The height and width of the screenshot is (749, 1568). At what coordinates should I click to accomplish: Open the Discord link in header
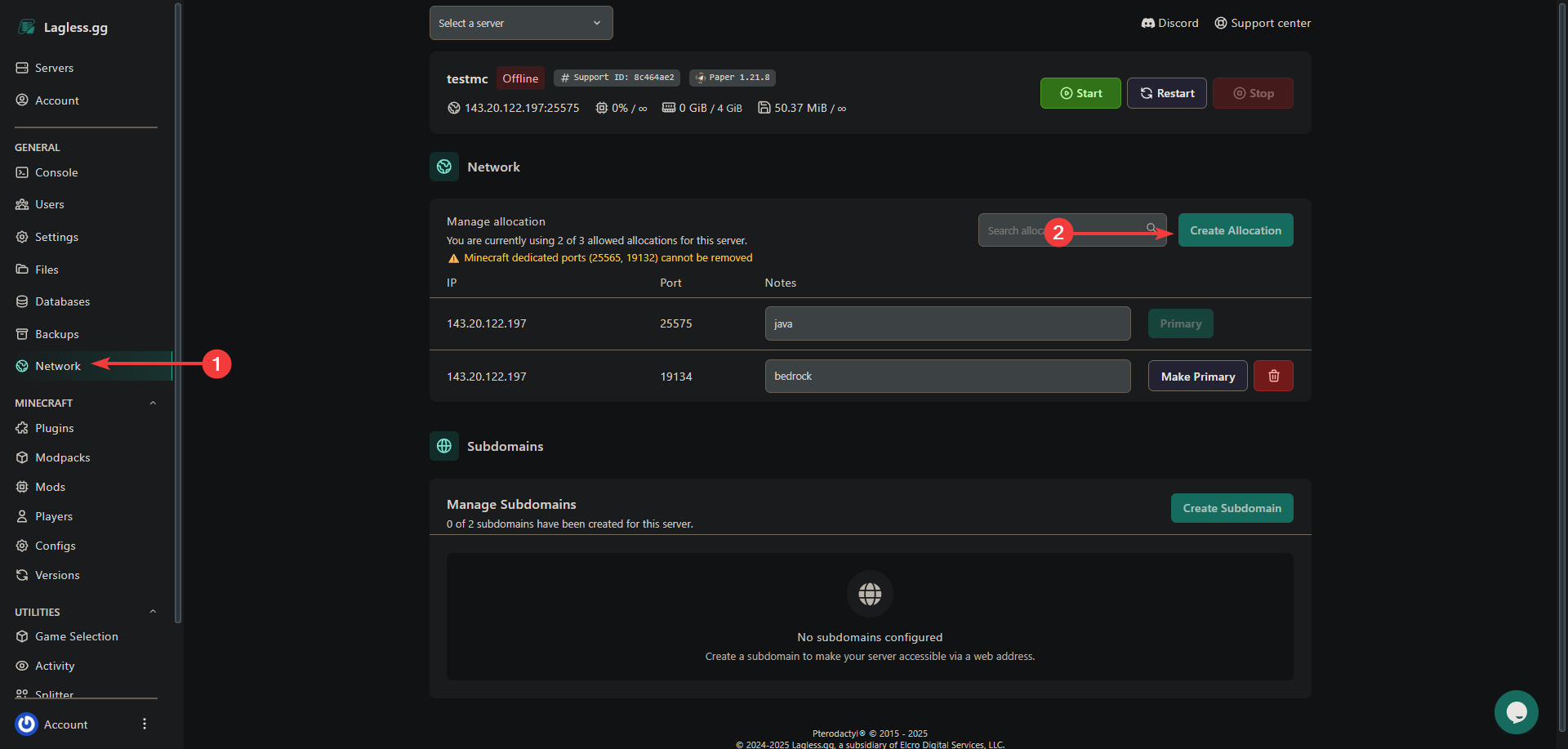point(1169,23)
